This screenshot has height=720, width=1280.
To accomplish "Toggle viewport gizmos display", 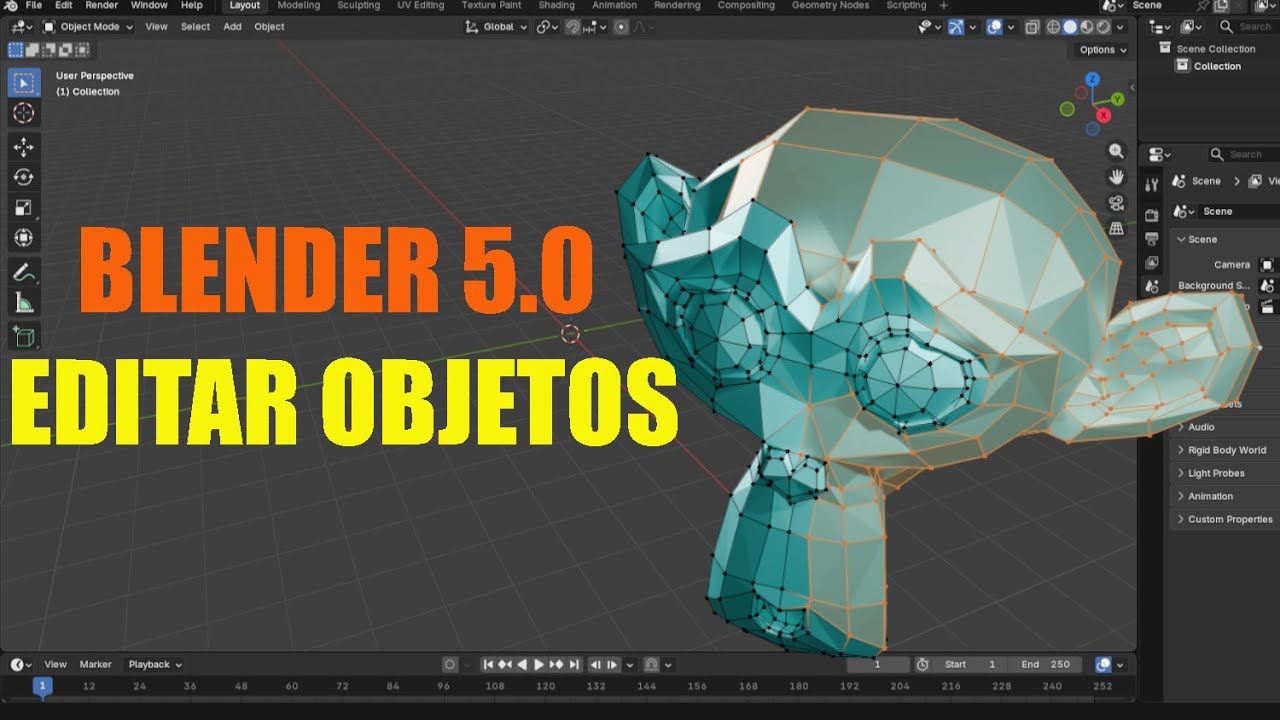I will click(956, 27).
